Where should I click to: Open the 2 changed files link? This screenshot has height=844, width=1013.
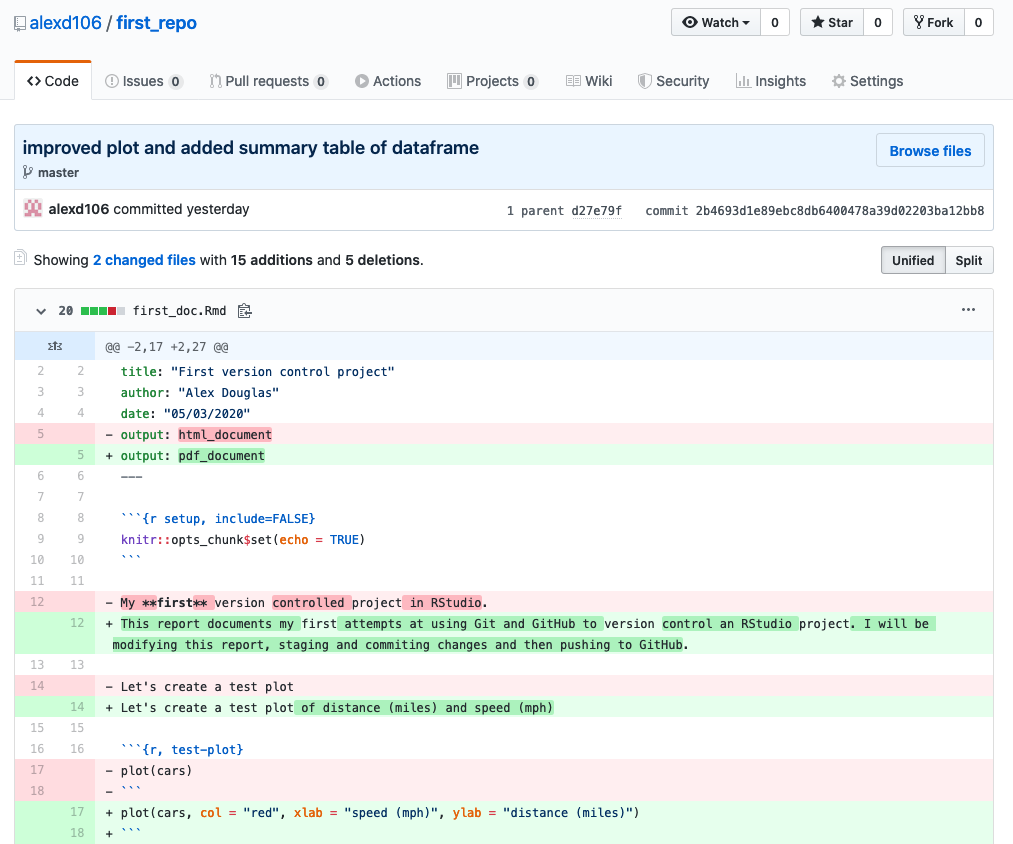144,260
